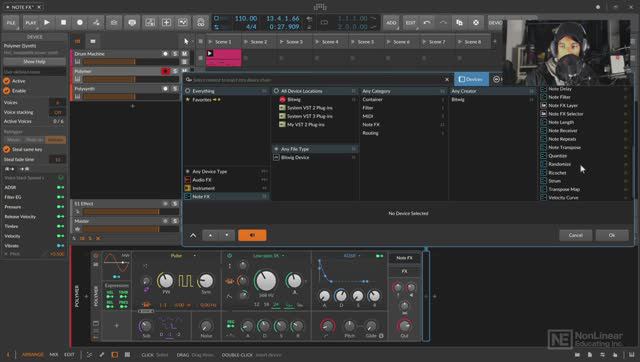Select the Devices tab in browser

(x=471, y=79)
